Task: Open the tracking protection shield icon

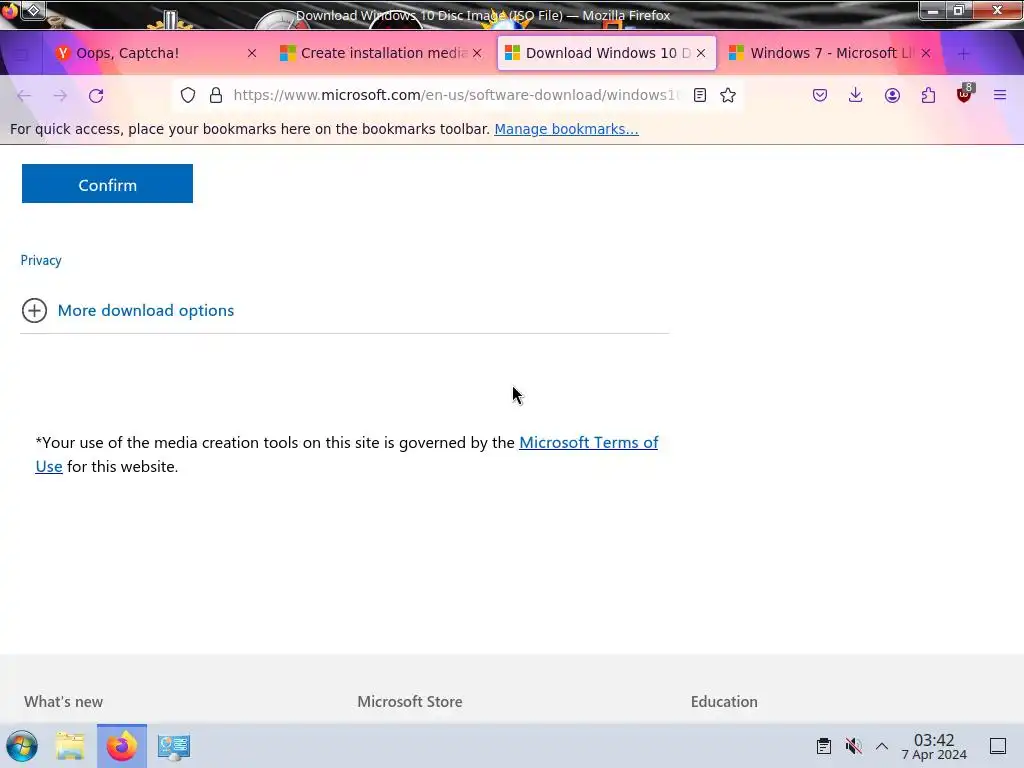Action: point(188,95)
